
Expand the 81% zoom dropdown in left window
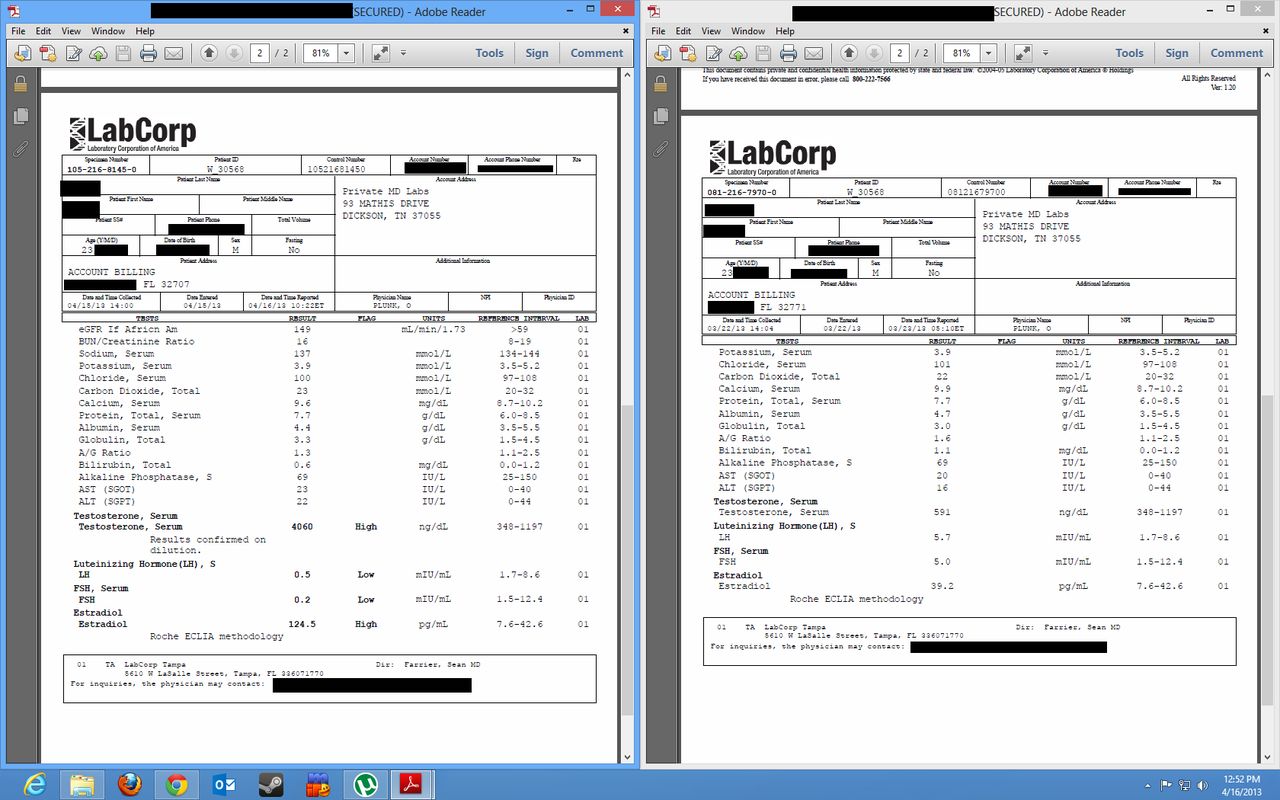347,53
